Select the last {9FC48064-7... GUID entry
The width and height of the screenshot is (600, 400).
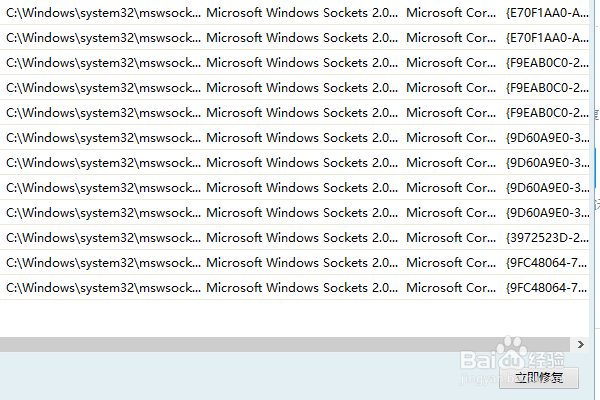point(546,287)
